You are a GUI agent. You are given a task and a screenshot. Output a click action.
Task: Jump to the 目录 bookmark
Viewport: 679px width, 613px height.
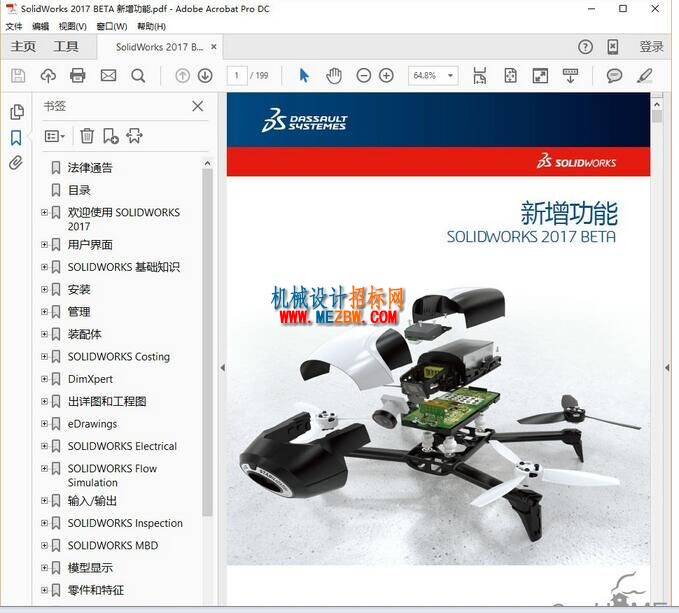pyautogui.click(x=79, y=190)
